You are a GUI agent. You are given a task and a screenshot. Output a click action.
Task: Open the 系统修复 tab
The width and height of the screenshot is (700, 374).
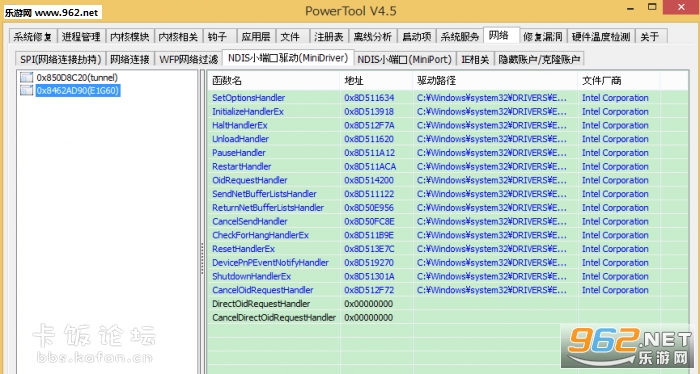(33, 37)
